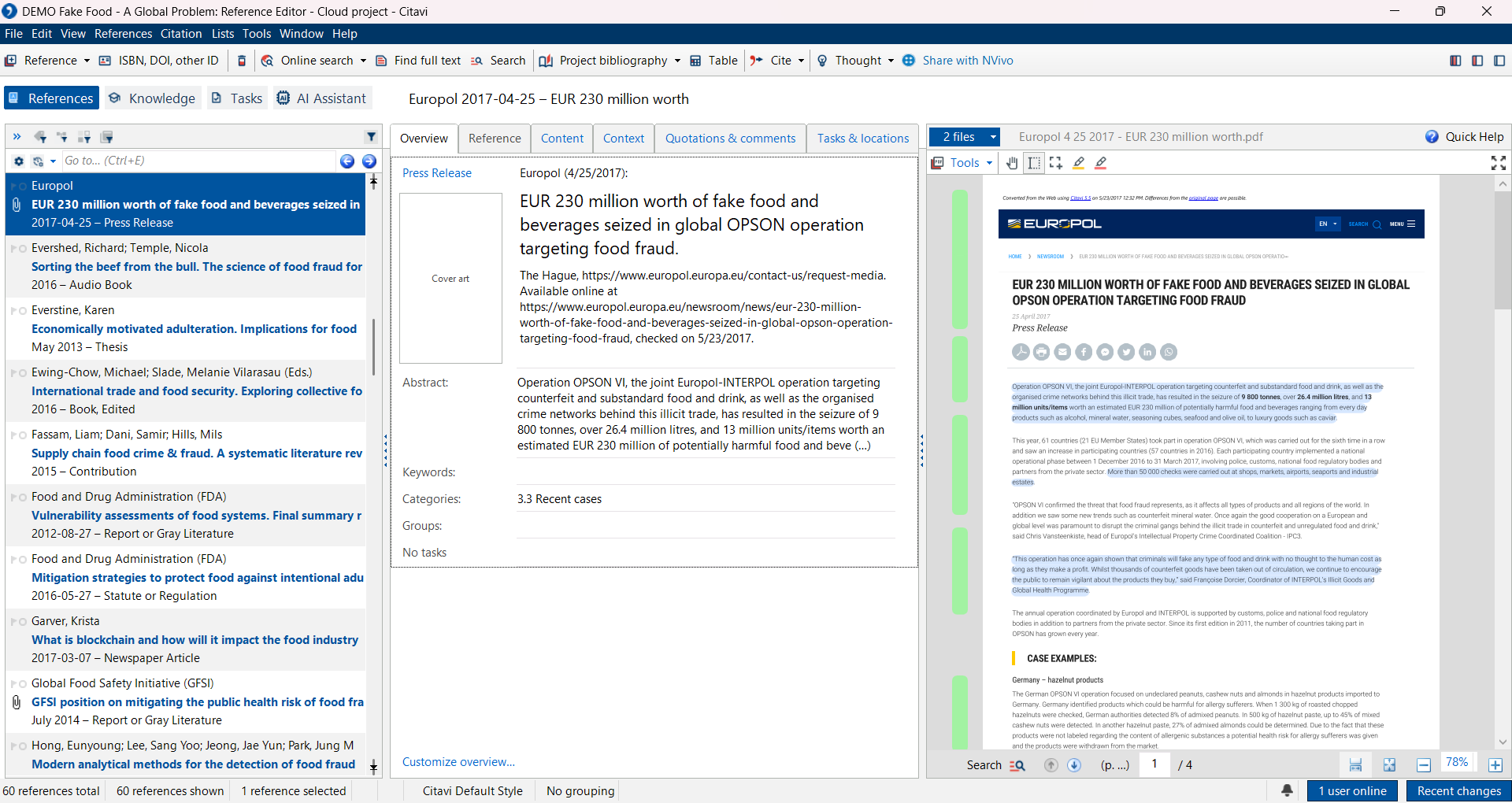Screen dimensions: 1512x803
Task: Activate the red highlighter tool
Action: 1101,163
